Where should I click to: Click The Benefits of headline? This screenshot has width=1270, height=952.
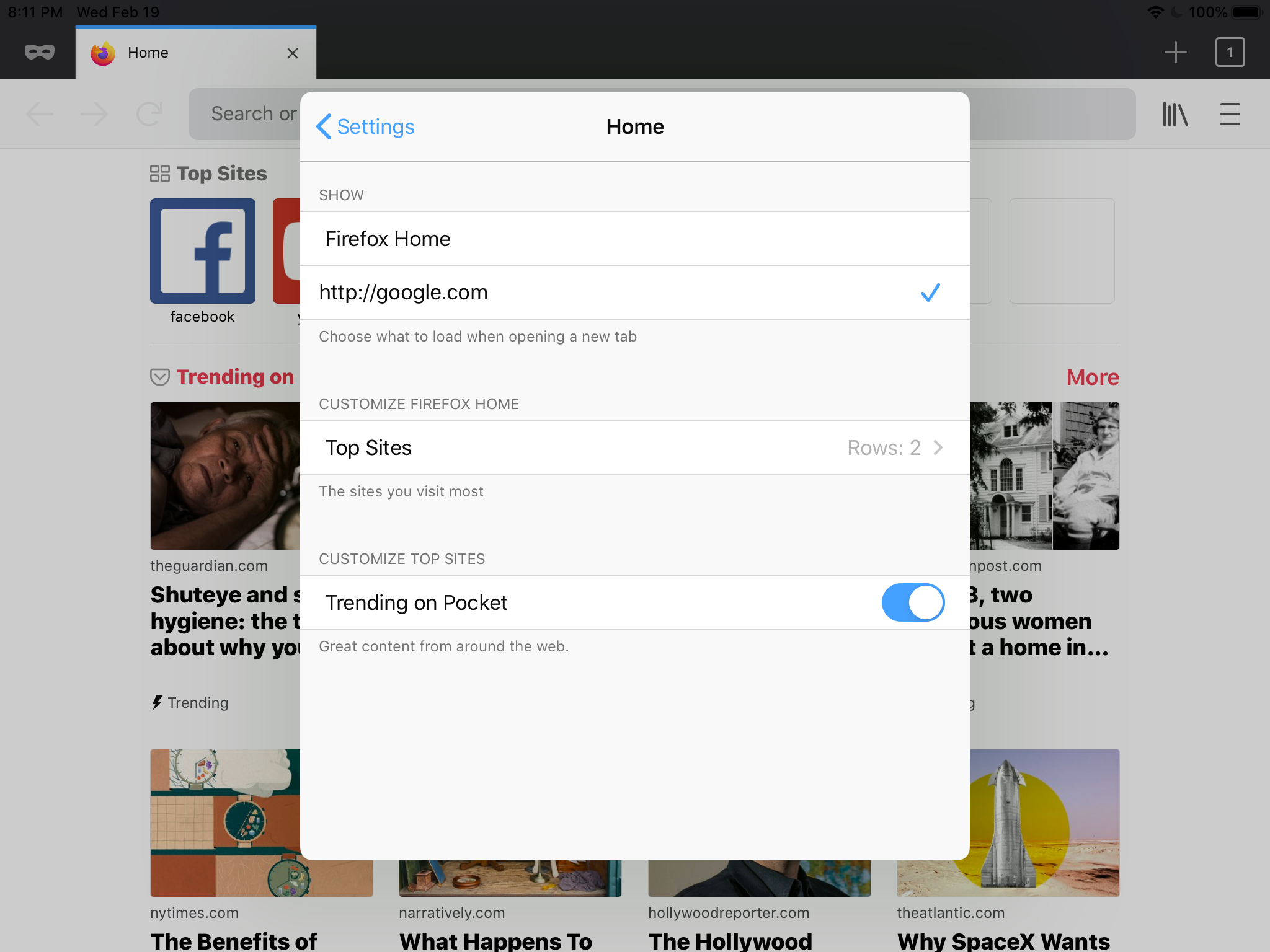[x=234, y=941]
